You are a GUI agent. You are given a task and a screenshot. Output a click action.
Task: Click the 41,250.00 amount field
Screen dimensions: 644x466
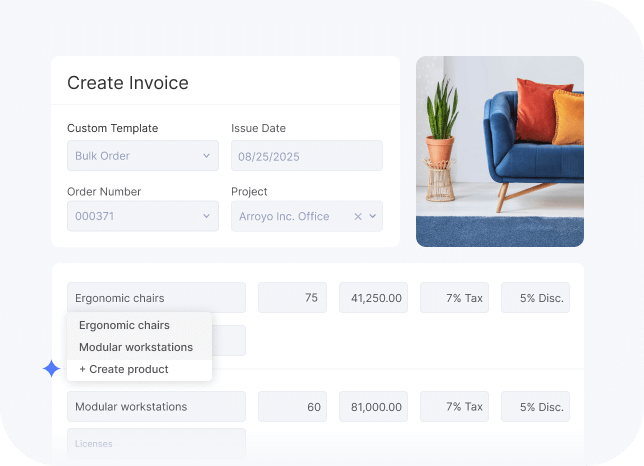coord(373,298)
